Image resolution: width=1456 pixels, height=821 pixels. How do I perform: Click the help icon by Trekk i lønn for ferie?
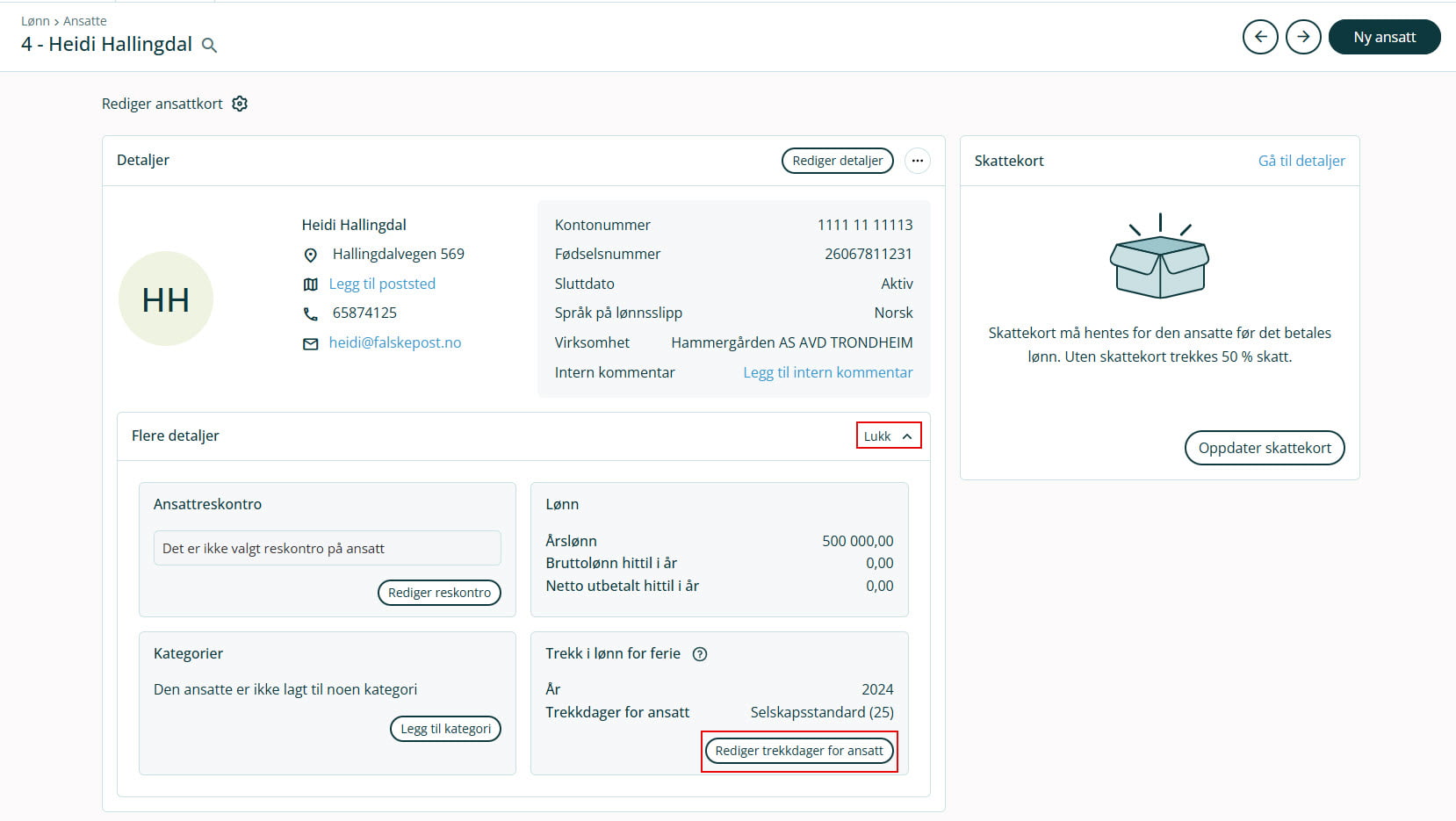(700, 654)
